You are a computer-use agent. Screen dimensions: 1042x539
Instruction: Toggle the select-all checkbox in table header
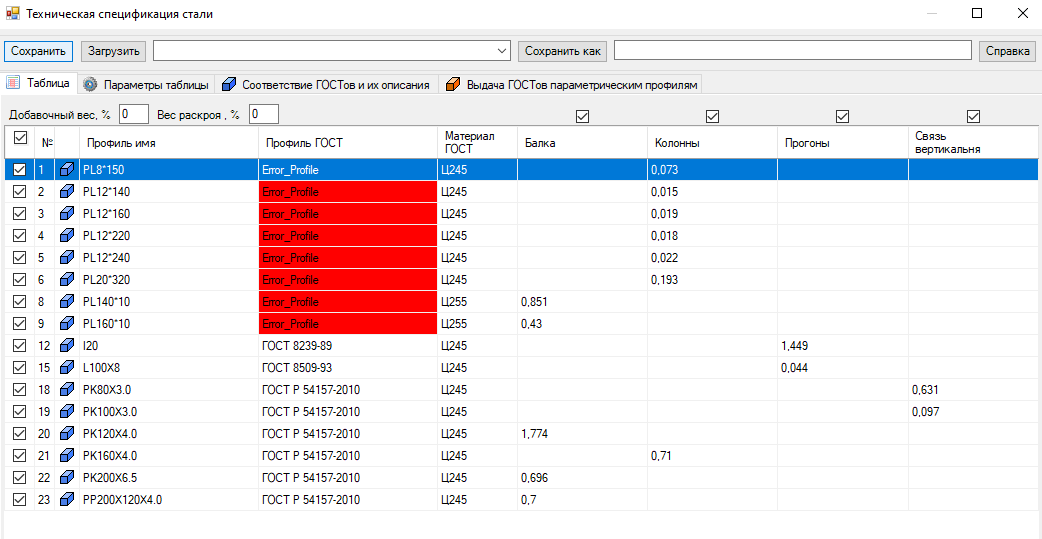[18, 139]
